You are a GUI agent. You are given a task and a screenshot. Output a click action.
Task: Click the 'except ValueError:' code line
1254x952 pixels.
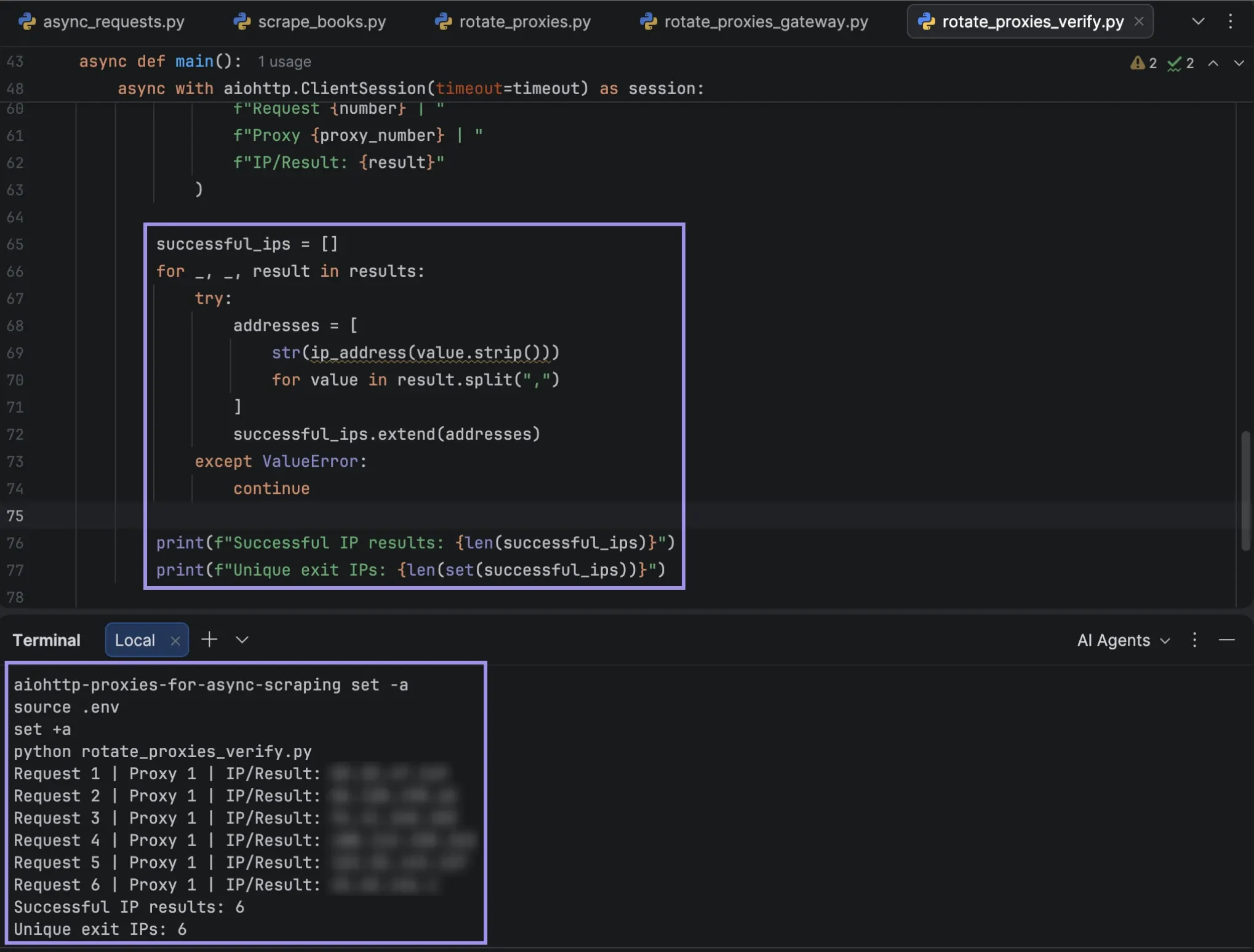281,461
